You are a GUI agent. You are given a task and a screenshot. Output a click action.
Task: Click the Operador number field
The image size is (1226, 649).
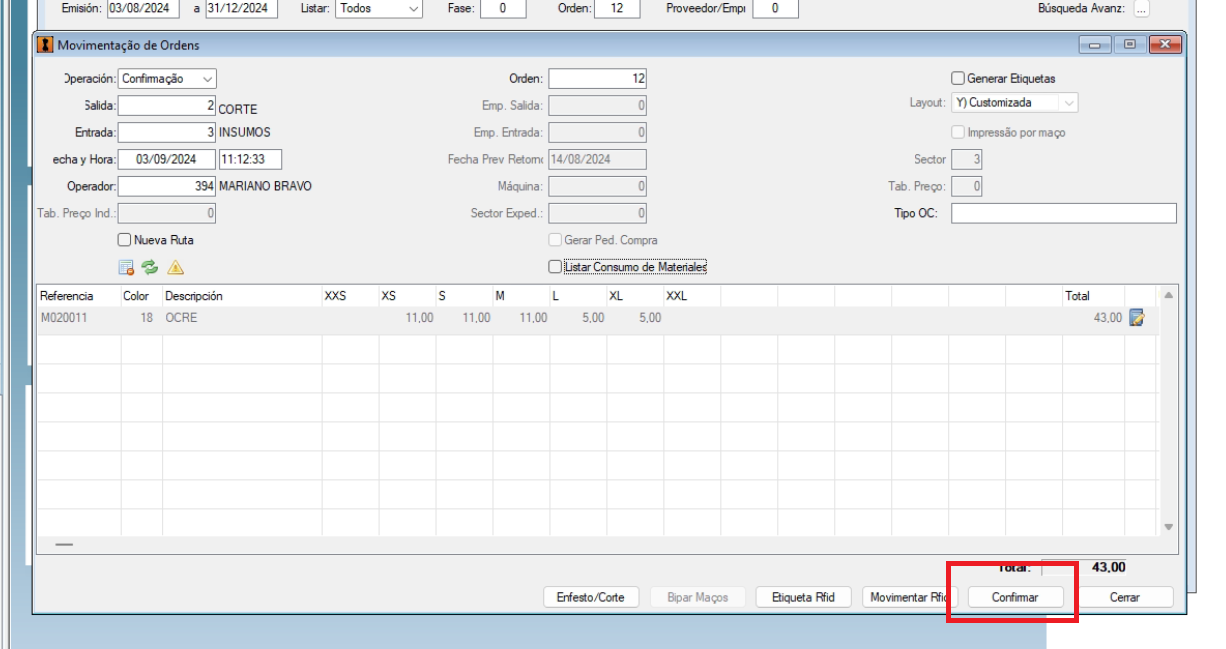click(167, 186)
